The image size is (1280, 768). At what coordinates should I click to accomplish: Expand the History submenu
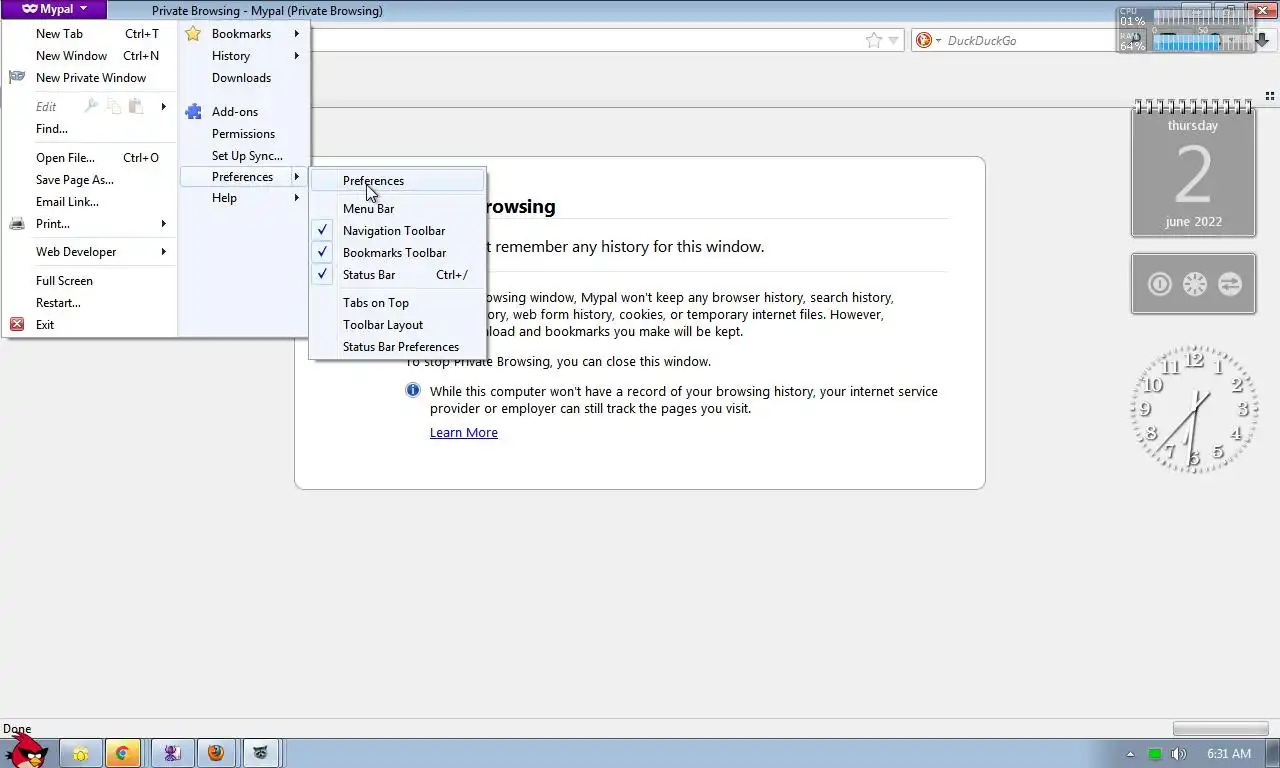pyautogui.click(x=244, y=56)
